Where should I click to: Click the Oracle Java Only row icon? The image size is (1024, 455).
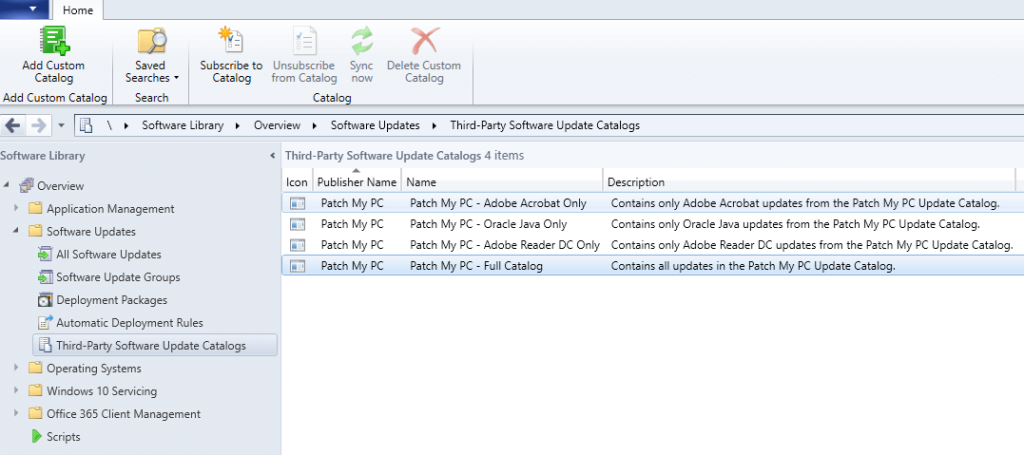tap(298, 224)
